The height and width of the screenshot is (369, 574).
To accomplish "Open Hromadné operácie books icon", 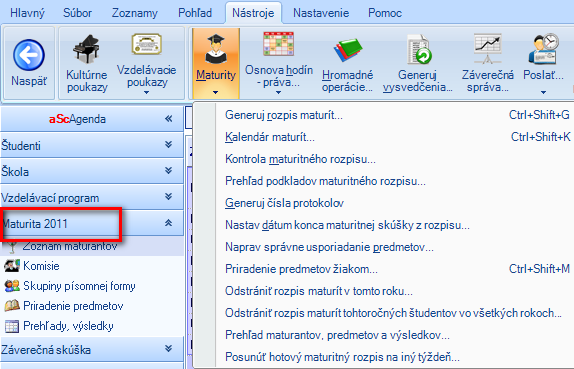I will pyautogui.click(x=347, y=50).
